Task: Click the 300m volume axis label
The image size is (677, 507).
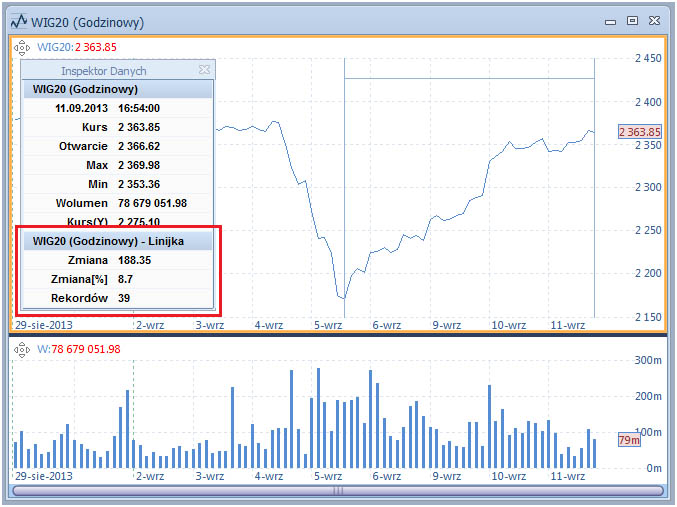Action: (x=648, y=360)
